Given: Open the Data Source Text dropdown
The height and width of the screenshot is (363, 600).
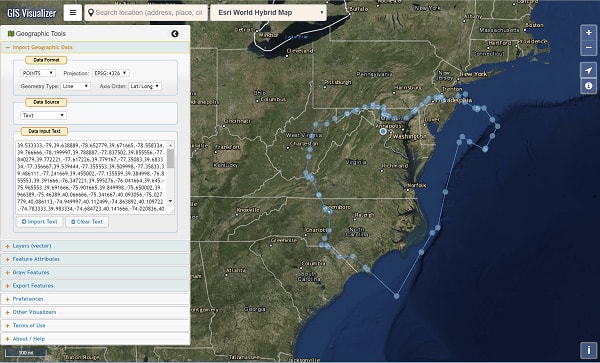Looking at the screenshot, I should pyautogui.click(x=43, y=115).
